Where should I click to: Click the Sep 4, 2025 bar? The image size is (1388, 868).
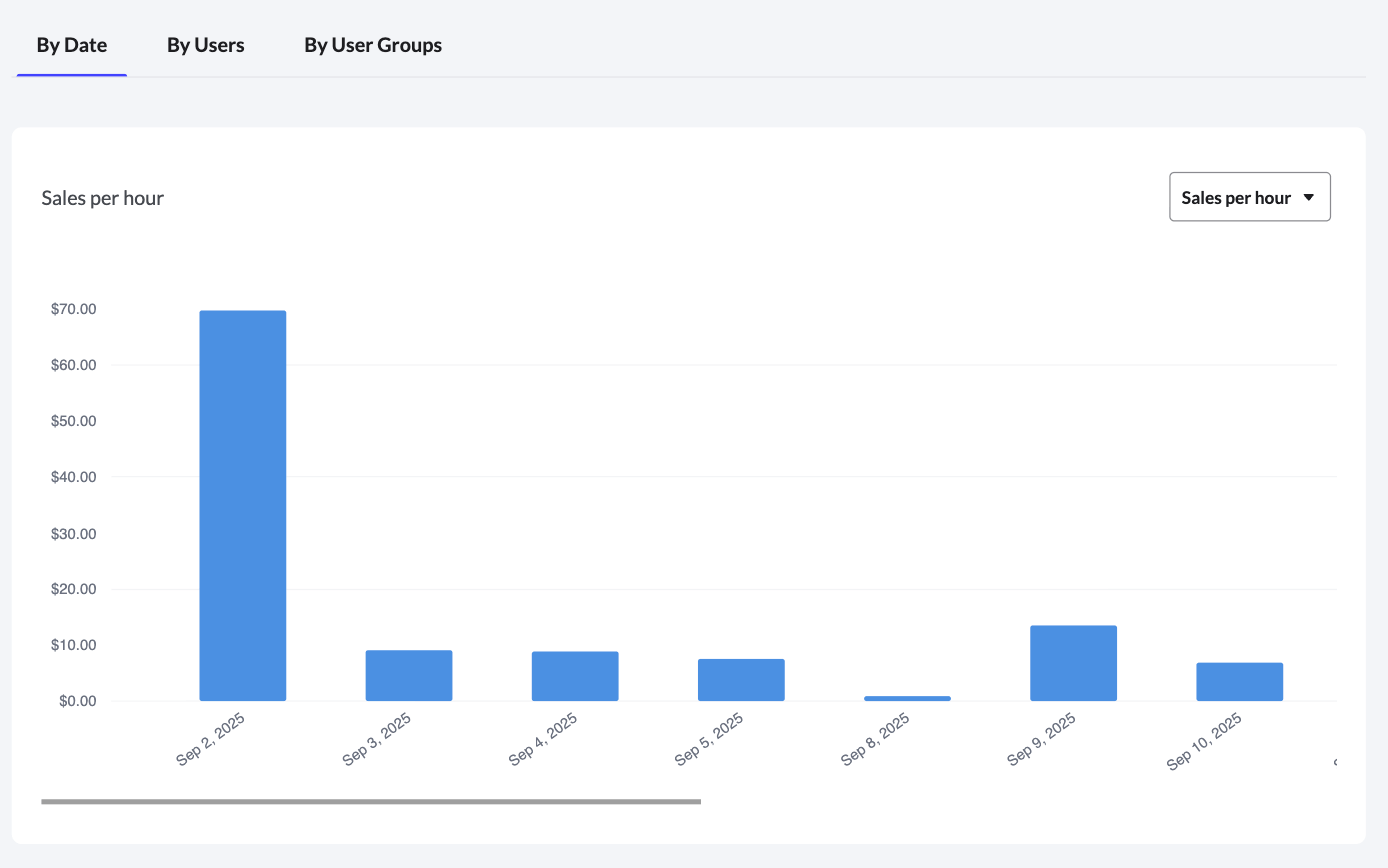tap(575, 676)
